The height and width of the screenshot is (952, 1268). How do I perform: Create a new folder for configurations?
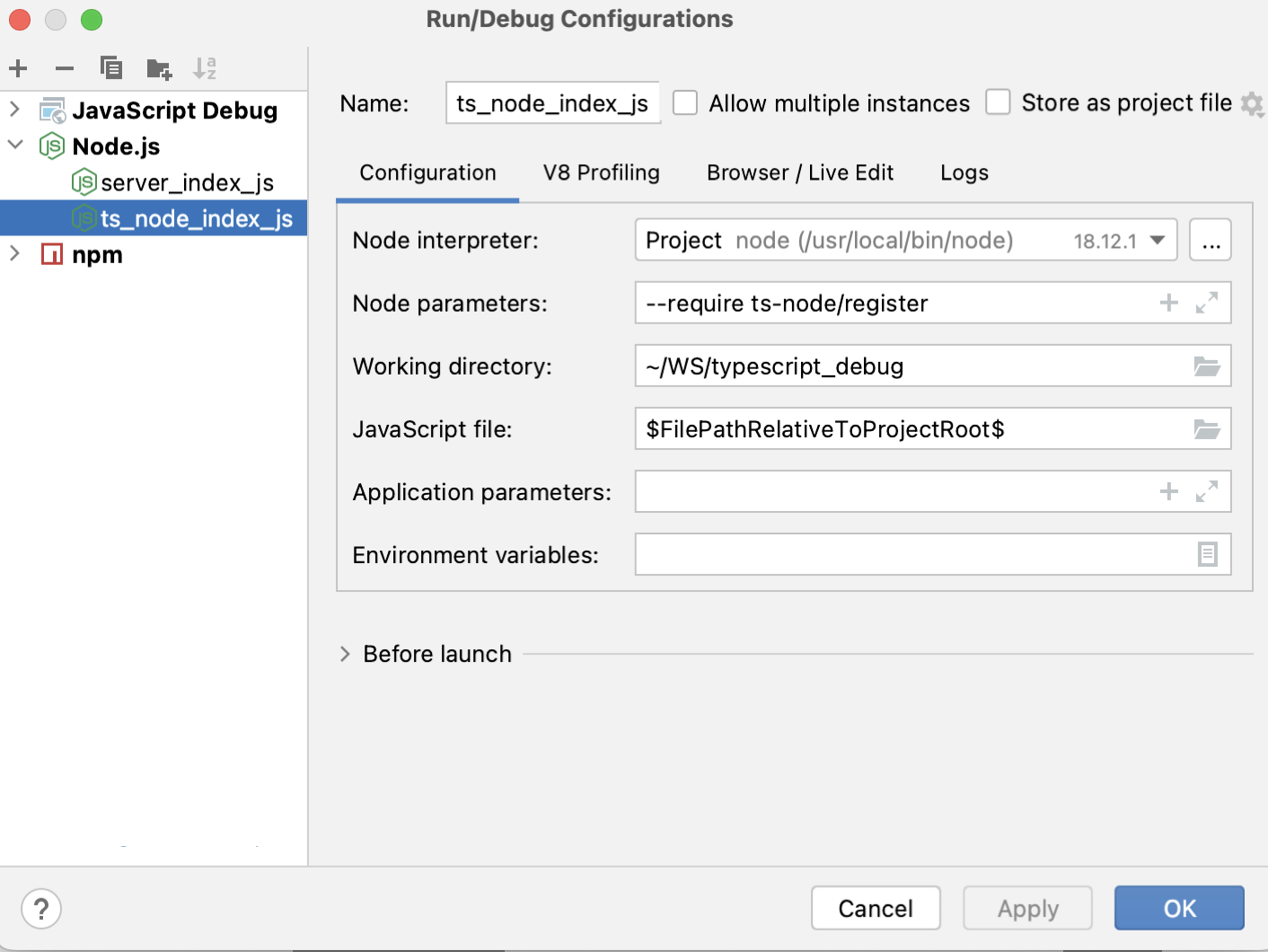[x=158, y=68]
